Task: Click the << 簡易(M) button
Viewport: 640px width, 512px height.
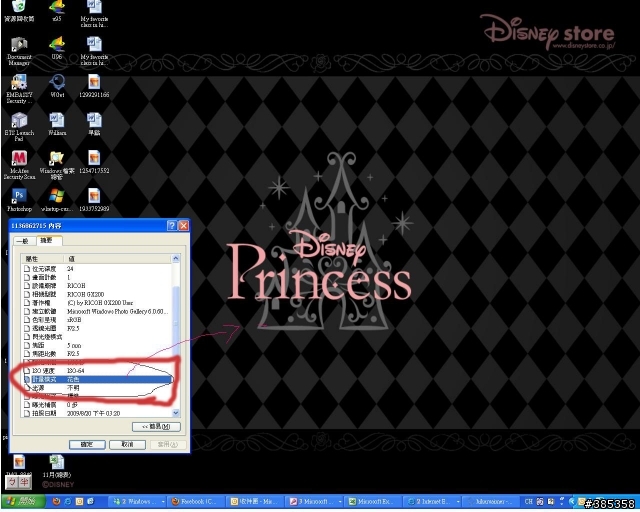Action: click(x=156, y=426)
